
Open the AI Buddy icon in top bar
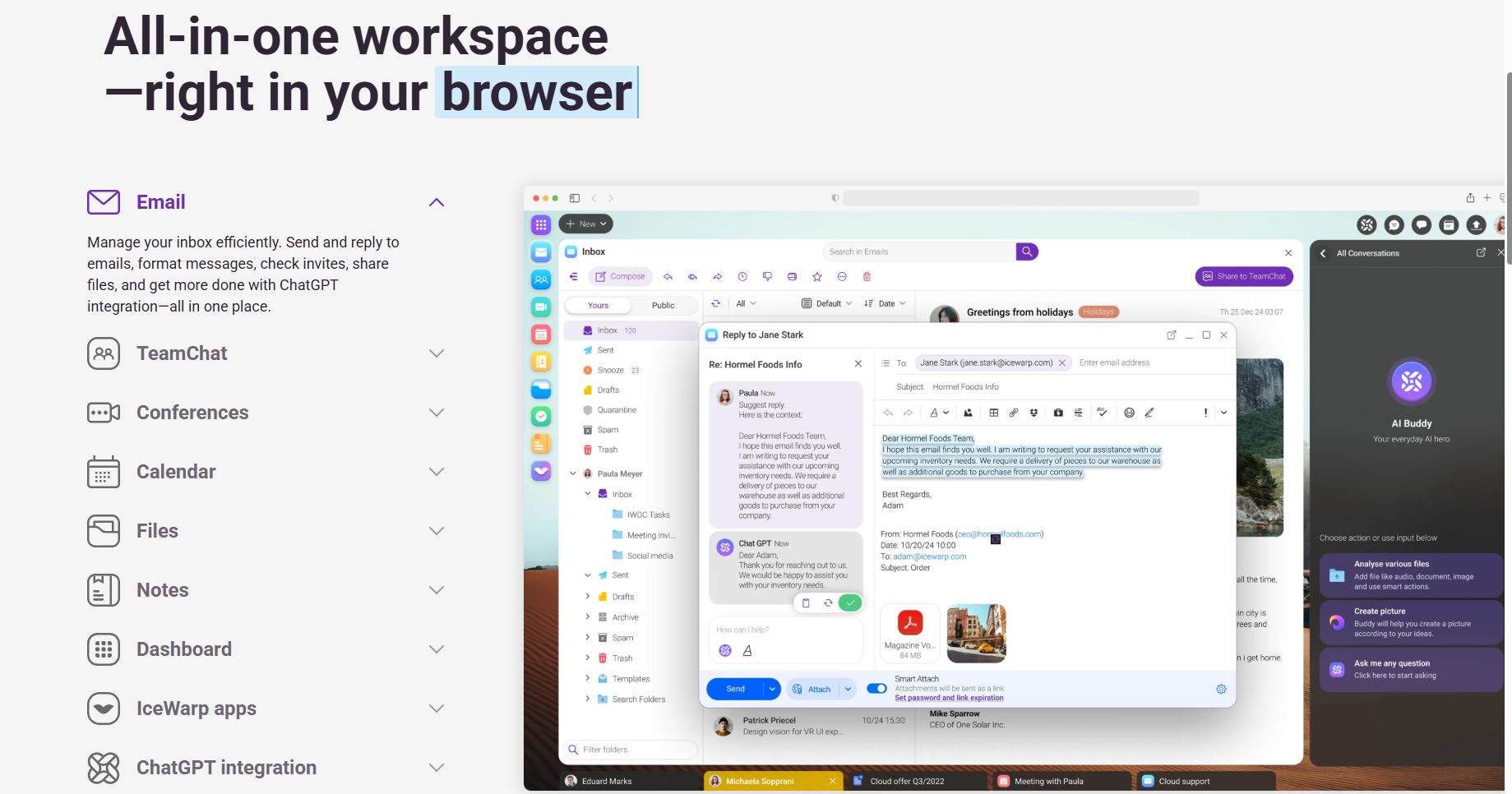pos(1366,224)
